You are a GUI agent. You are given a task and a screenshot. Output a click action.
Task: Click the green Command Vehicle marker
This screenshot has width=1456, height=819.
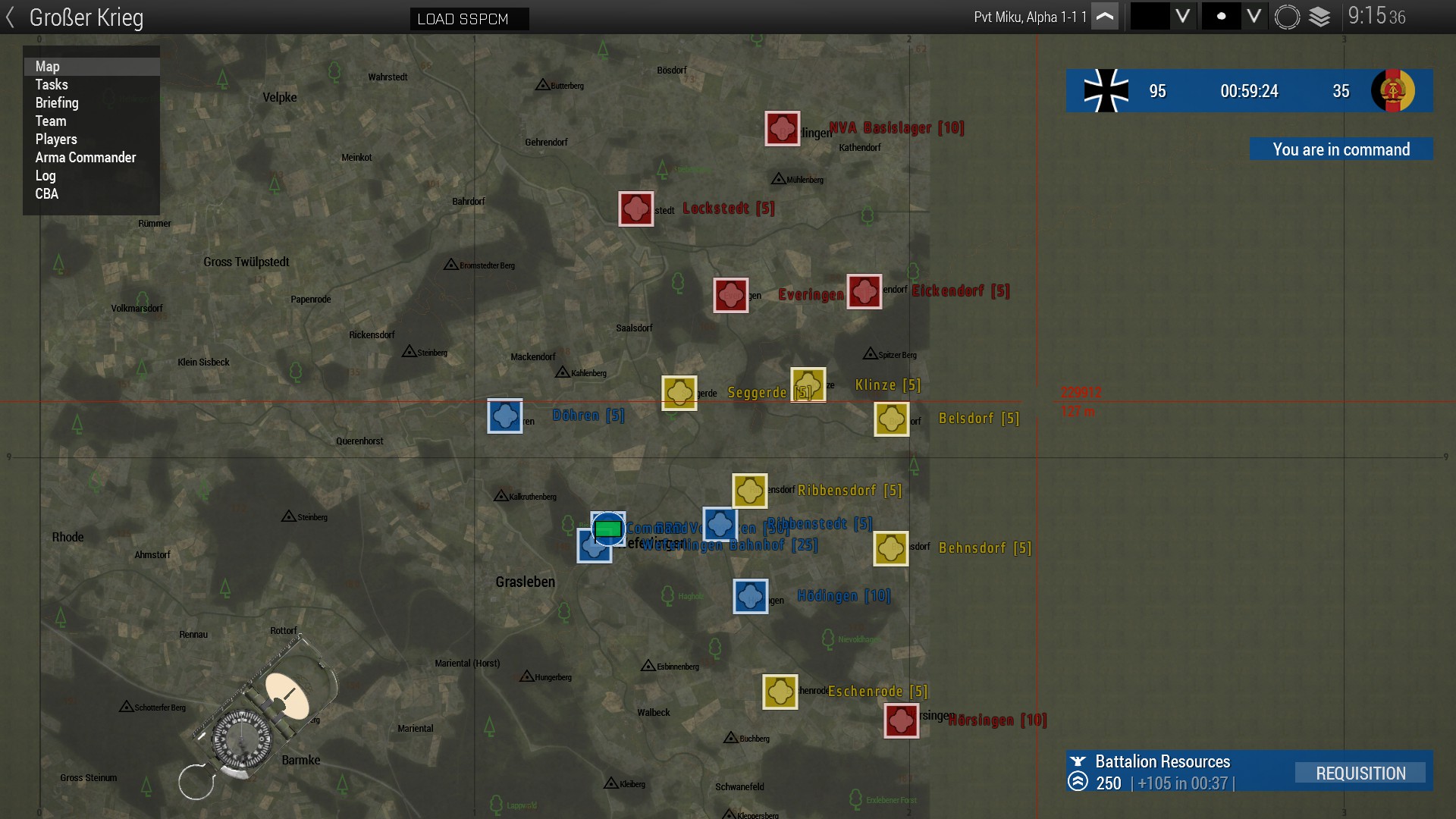tap(607, 529)
